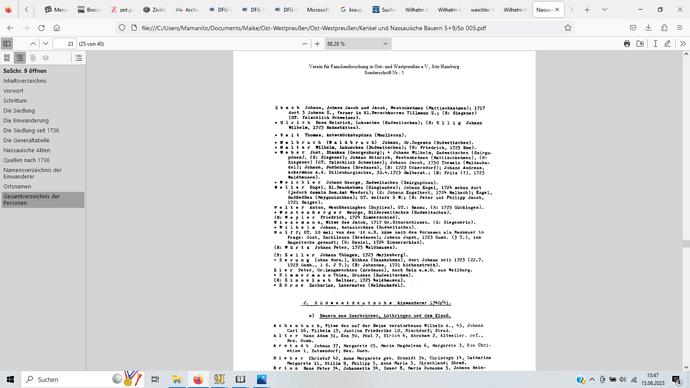The width and height of the screenshot is (690, 388).
Task: Go to next PDF page arrow
Action: click(45, 44)
